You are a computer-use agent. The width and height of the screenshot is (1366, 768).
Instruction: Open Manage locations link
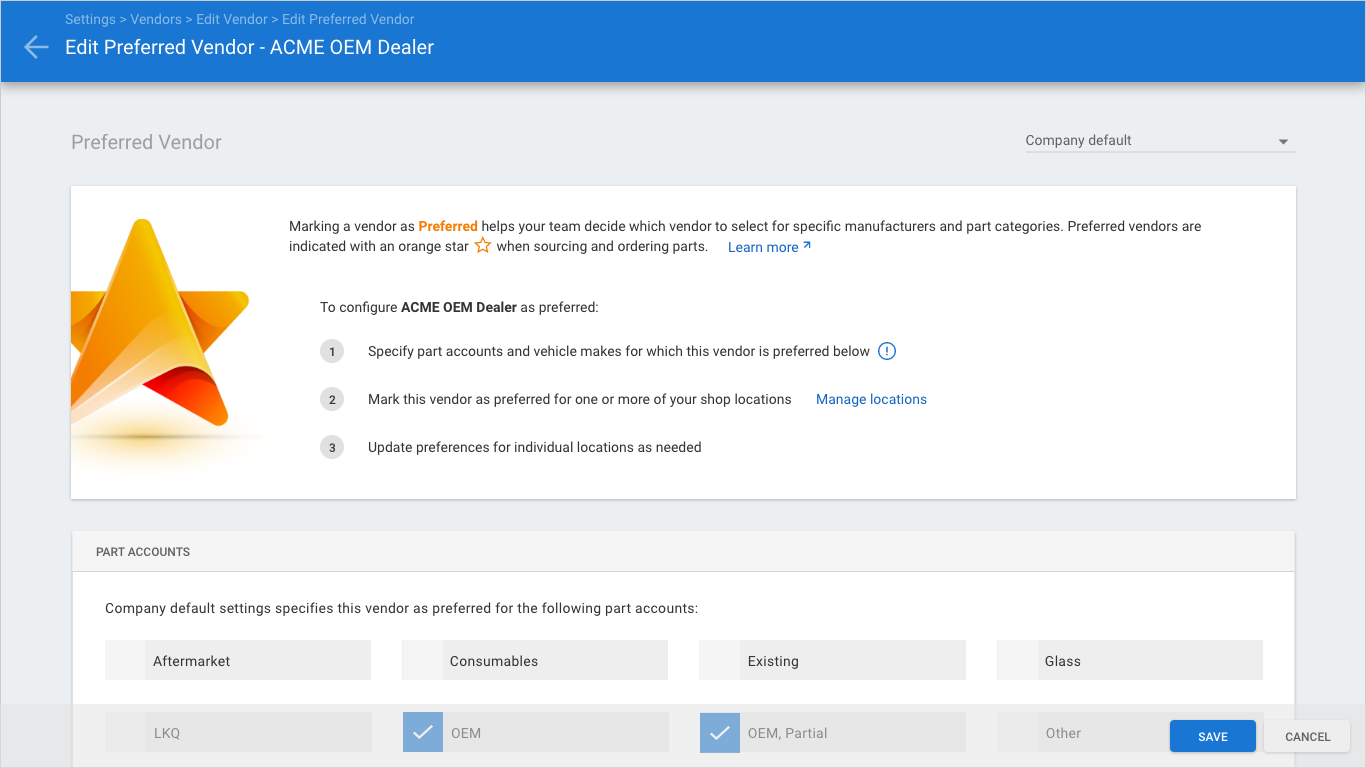pos(871,399)
